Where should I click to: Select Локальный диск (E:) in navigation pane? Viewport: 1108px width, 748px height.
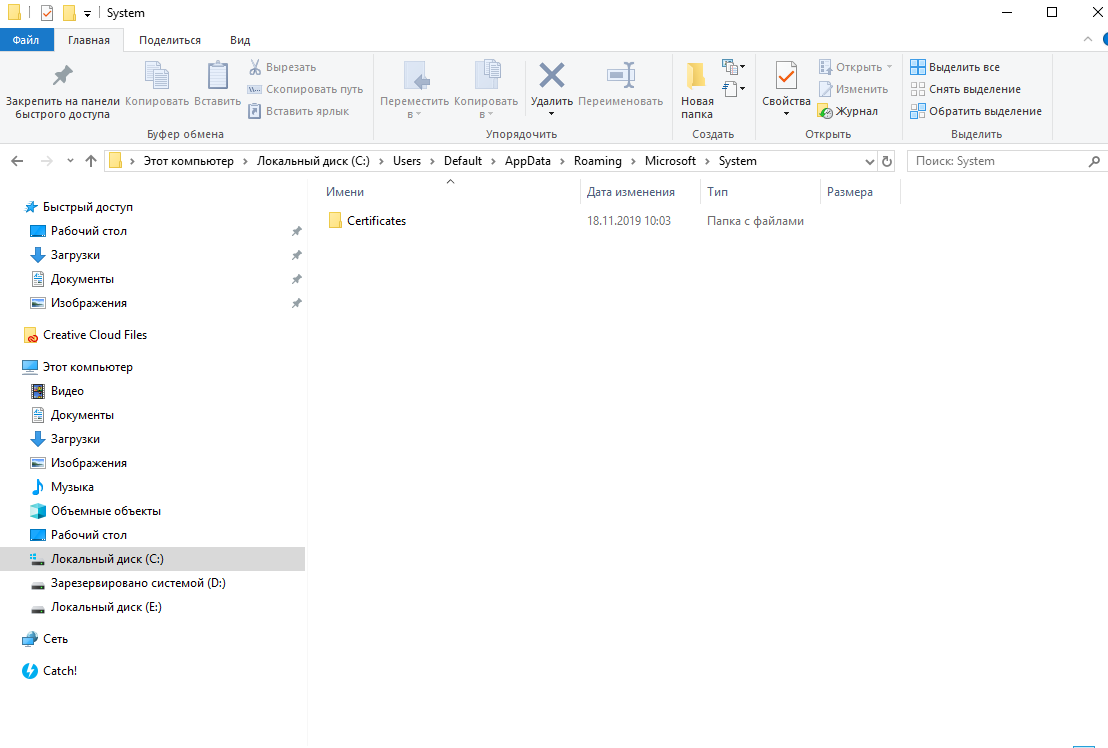point(106,607)
